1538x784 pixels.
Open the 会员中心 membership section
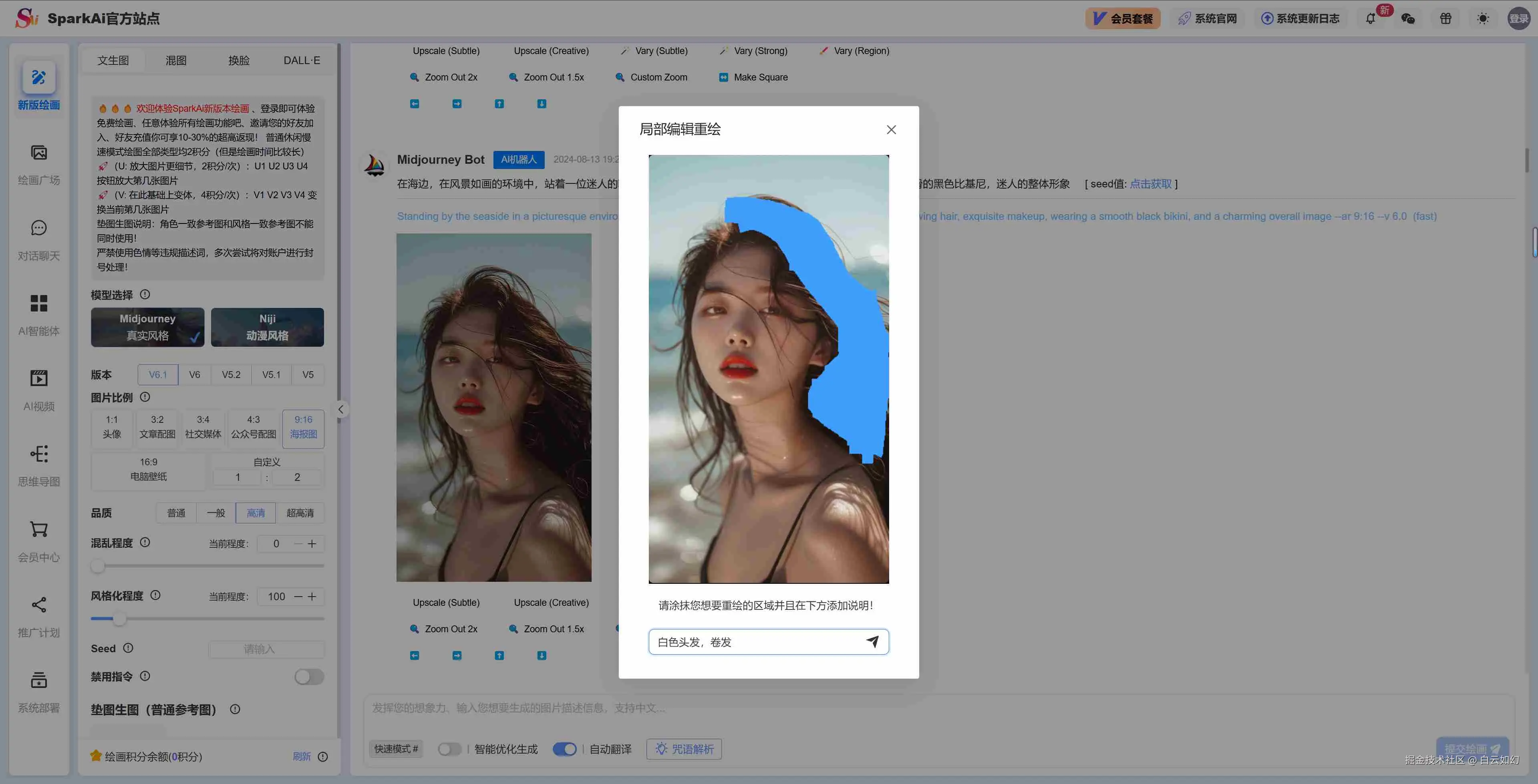[x=38, y=541]
